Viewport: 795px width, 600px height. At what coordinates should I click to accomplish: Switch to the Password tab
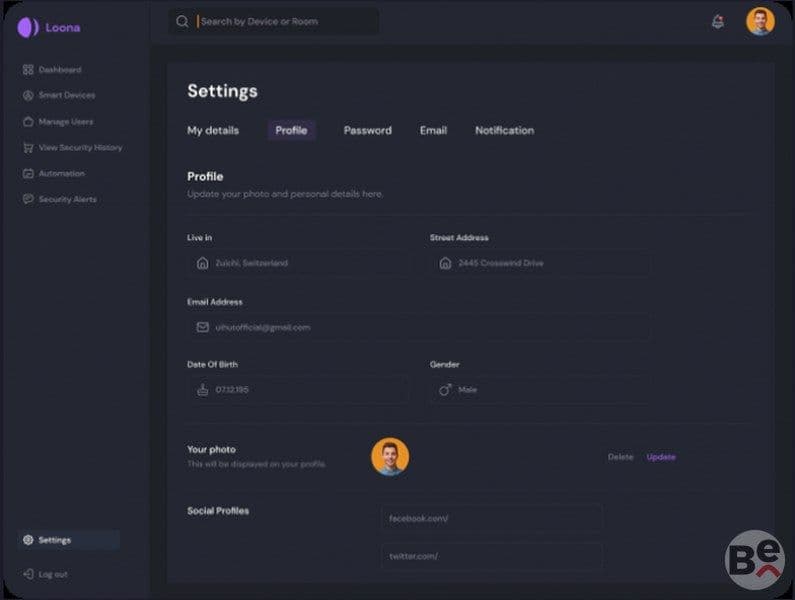tap(368, 130)
